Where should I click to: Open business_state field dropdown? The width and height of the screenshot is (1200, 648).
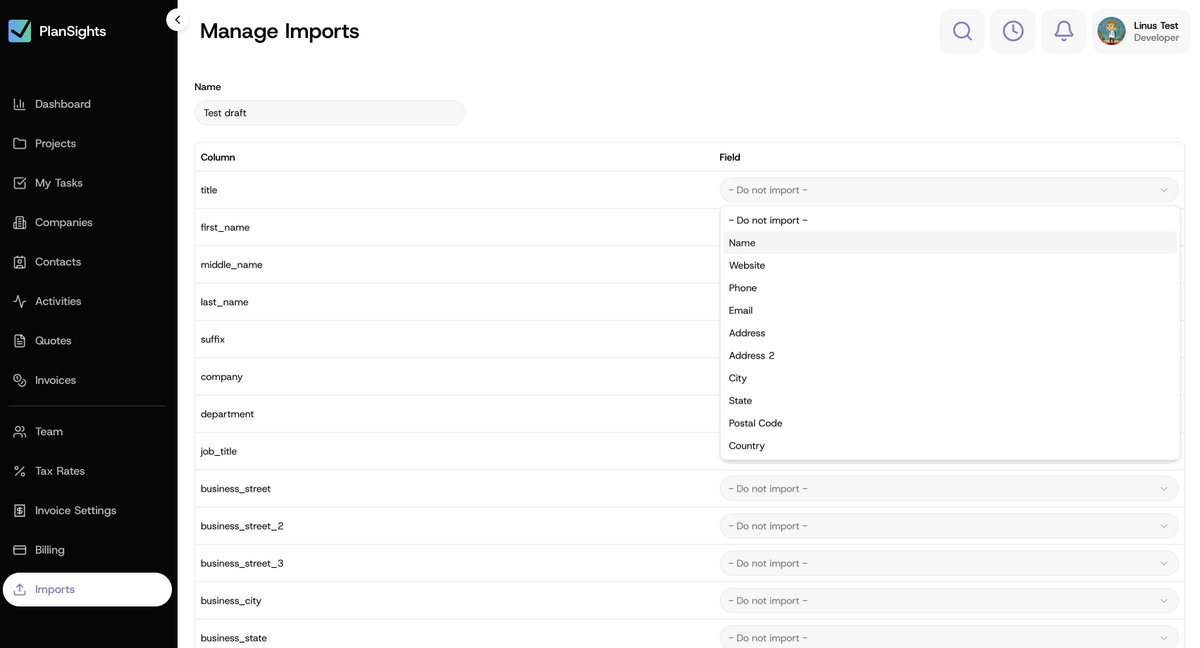tap(949, 638)
